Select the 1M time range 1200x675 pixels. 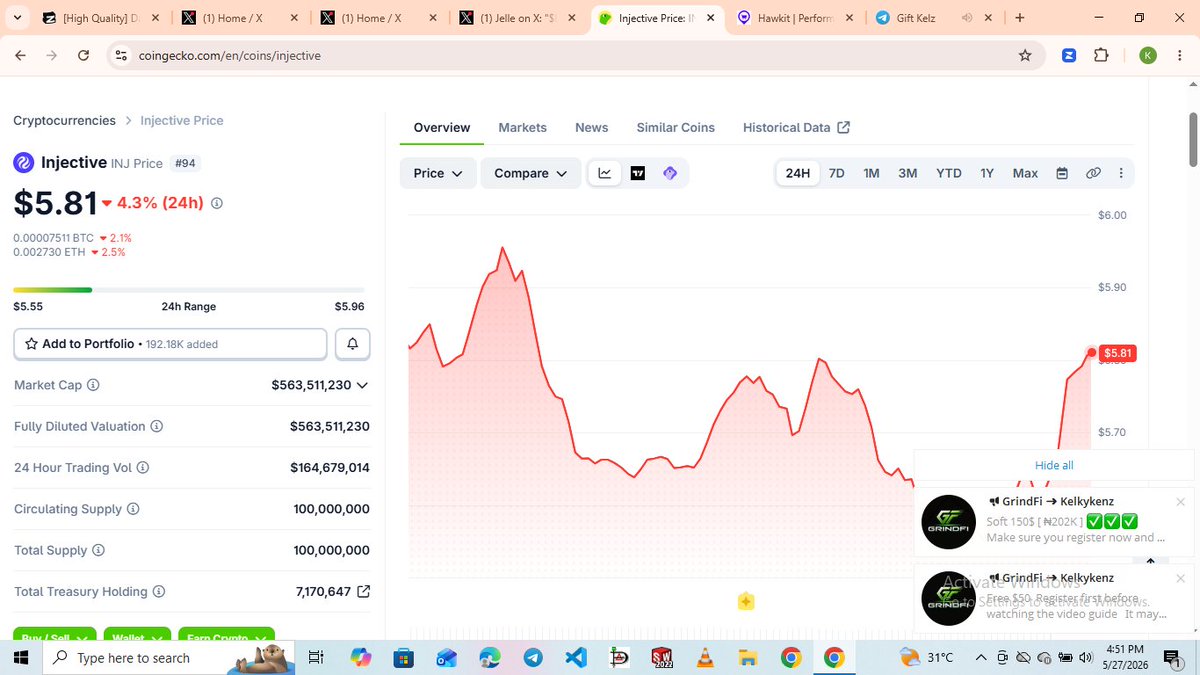click(x=871, y=173)
